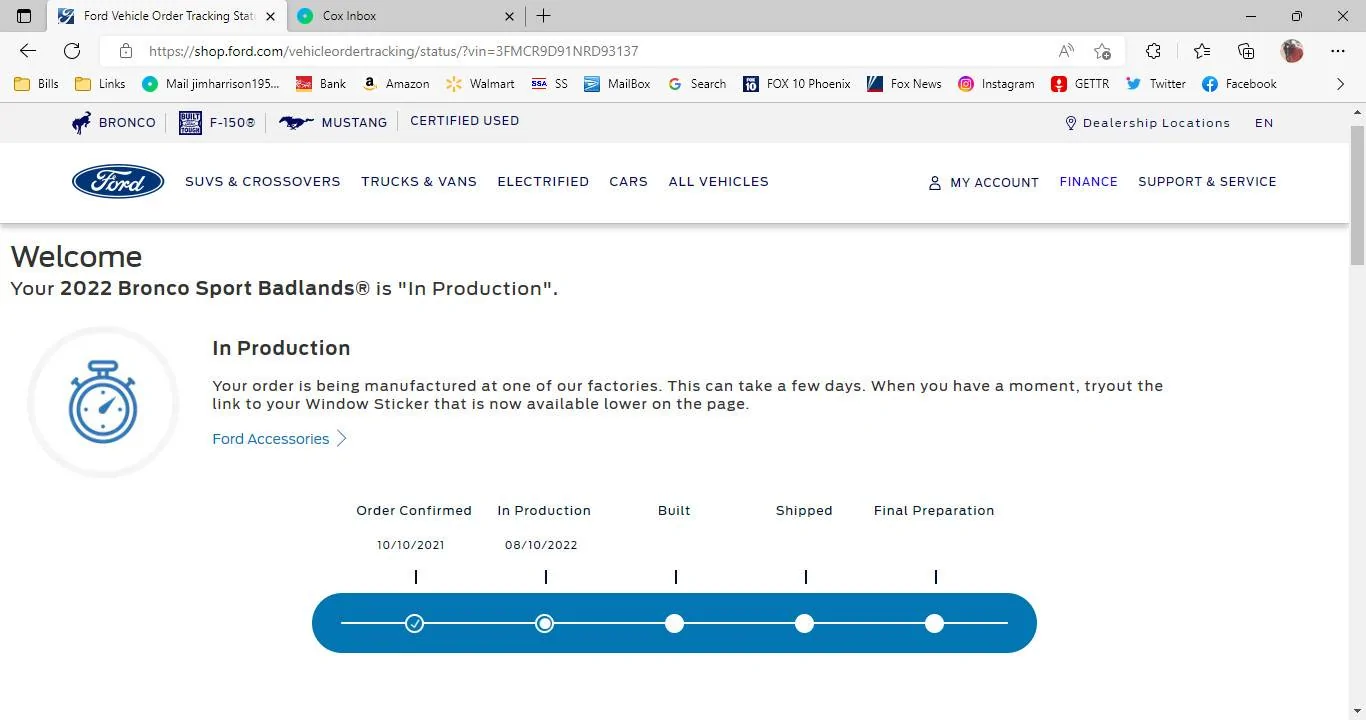Click the Bronco horse logo icon
This screenshot has height=720, width=1366.
[82, 122]
